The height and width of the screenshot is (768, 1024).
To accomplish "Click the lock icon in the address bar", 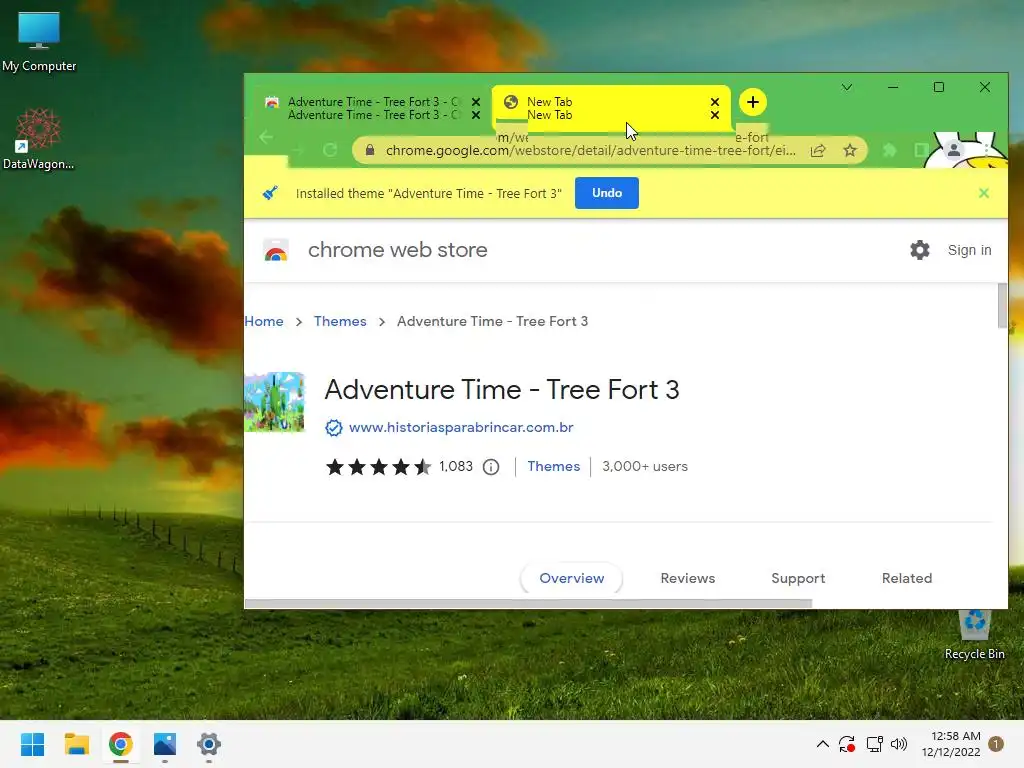I will point(370,150).
